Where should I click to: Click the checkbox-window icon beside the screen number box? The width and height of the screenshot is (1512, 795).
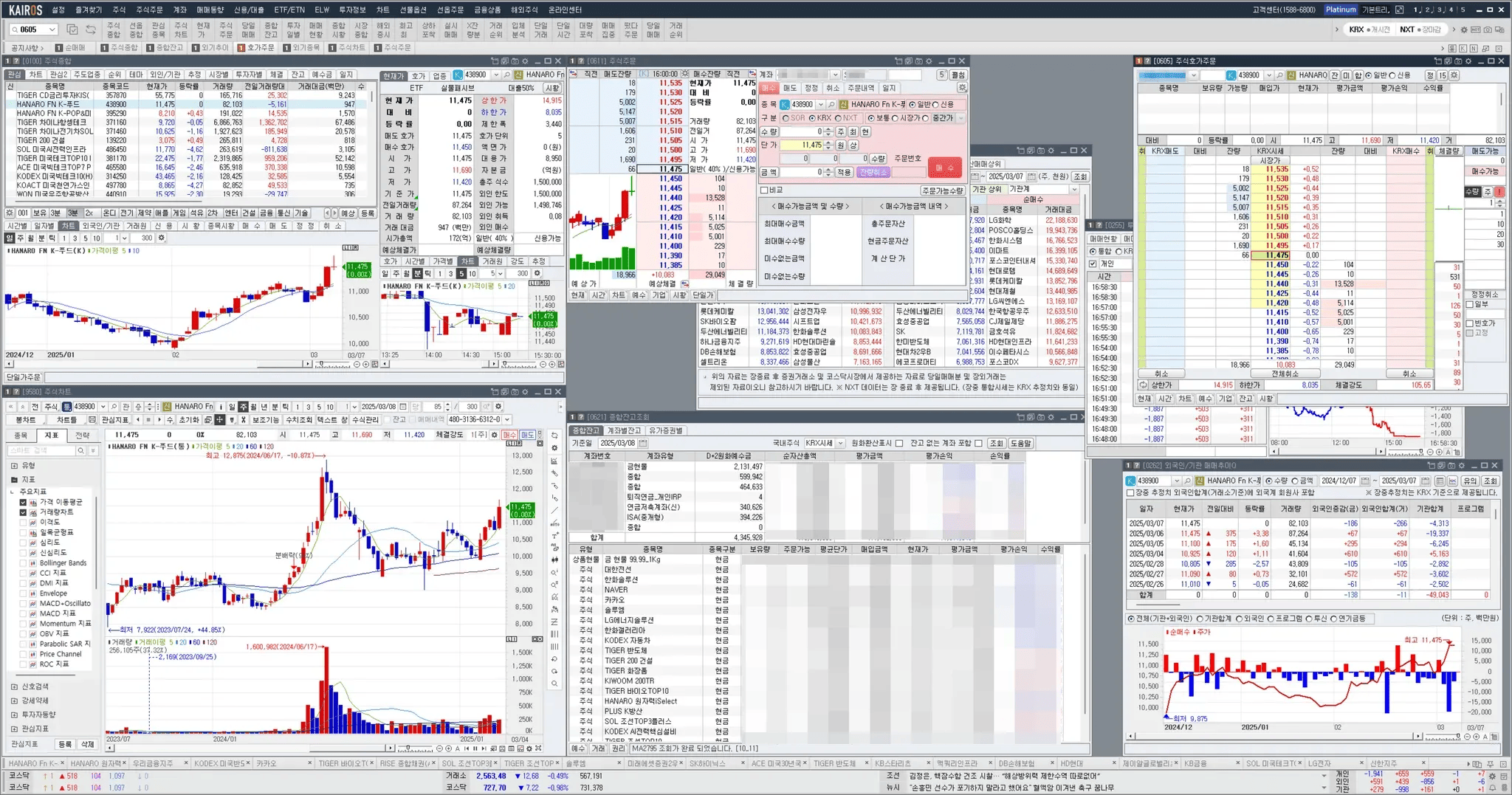point(72,30)
